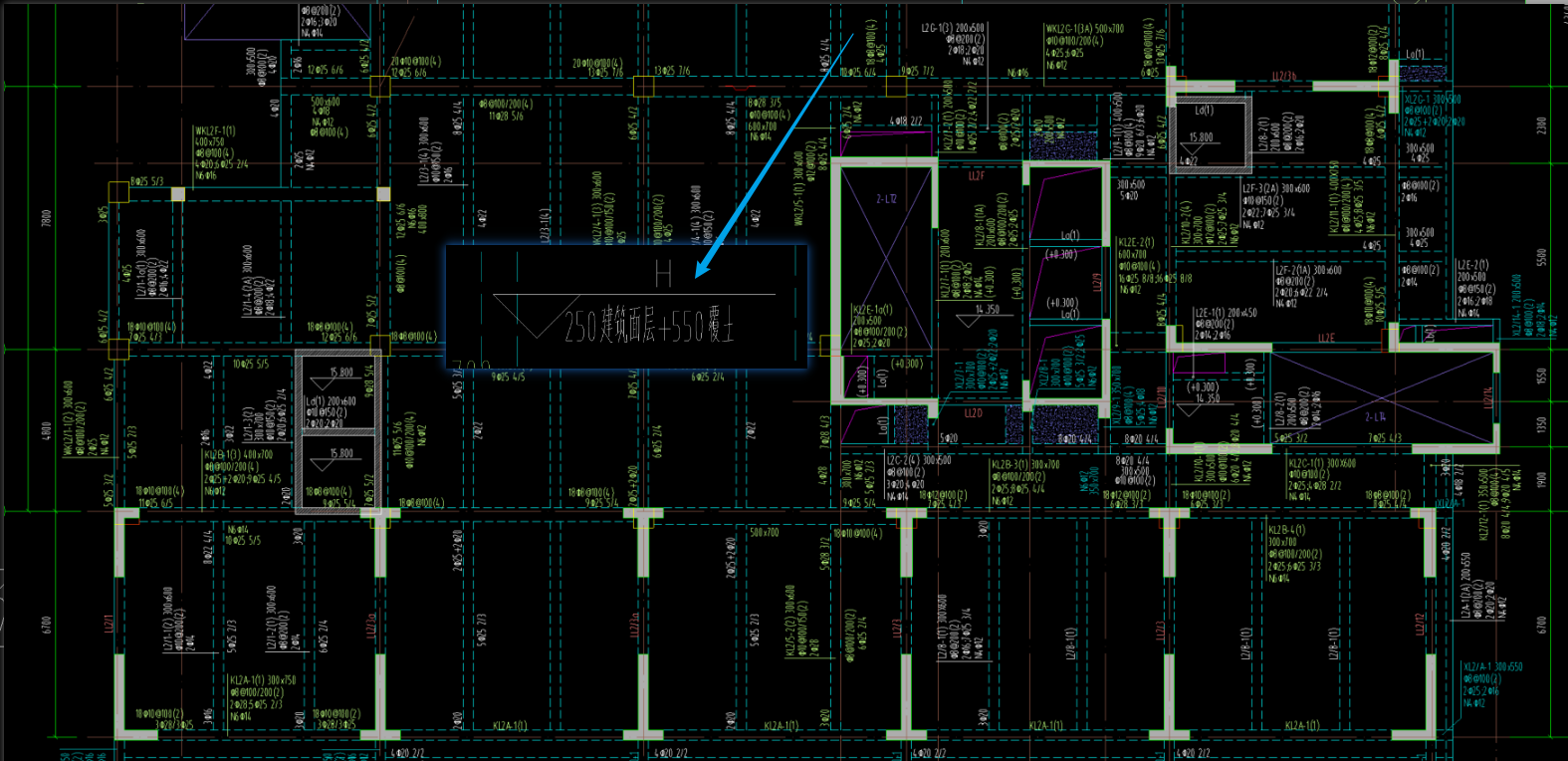Select the 'KL2B-1(3) 400x700' beam label
Image resolution: width=1568 pixels, height=761 pixels.
coord(238,454)
